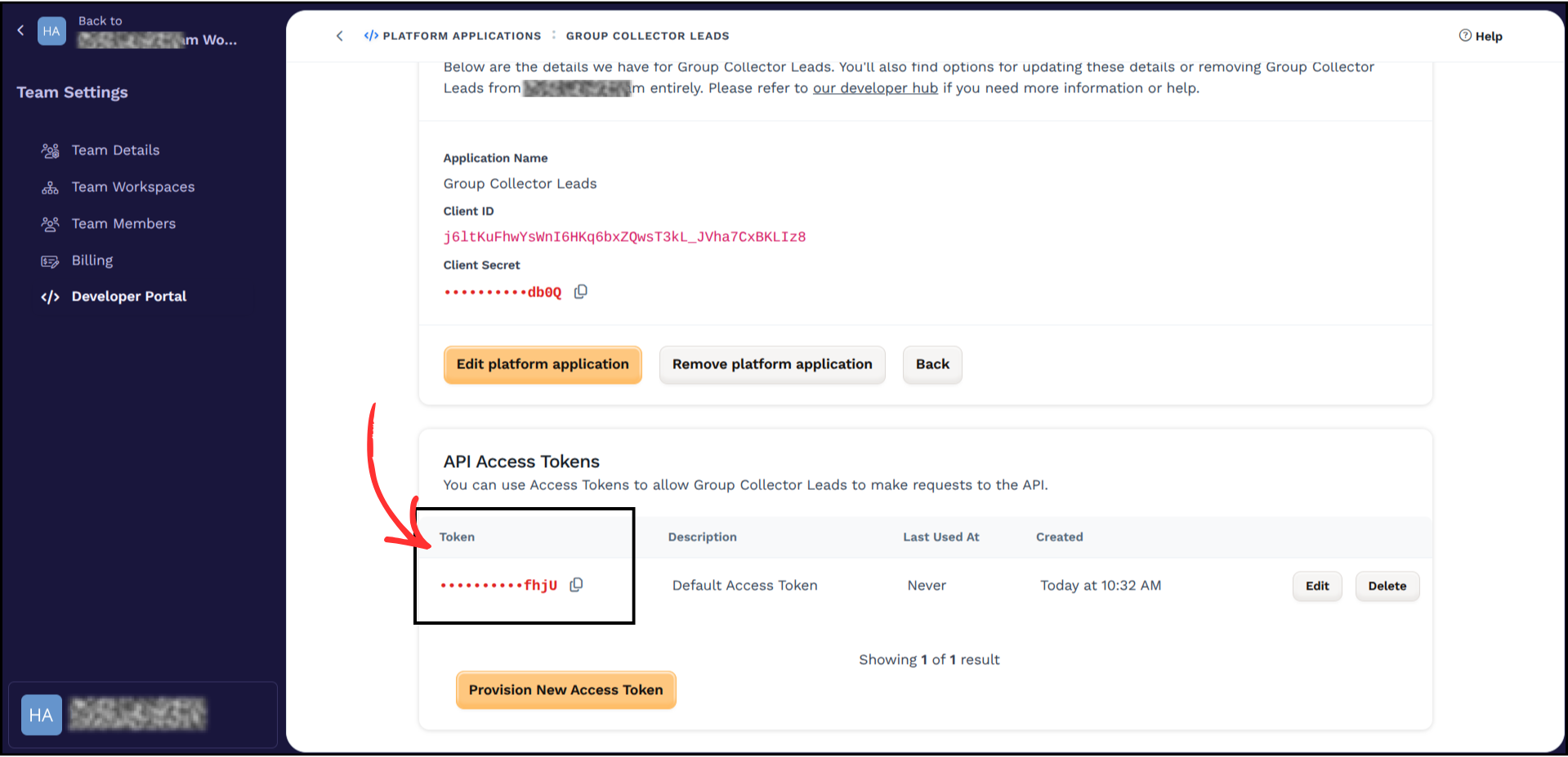This screenshot has height=757, width=1568.
Task: Click Remove platform application
Action: [x=771, y=364]
